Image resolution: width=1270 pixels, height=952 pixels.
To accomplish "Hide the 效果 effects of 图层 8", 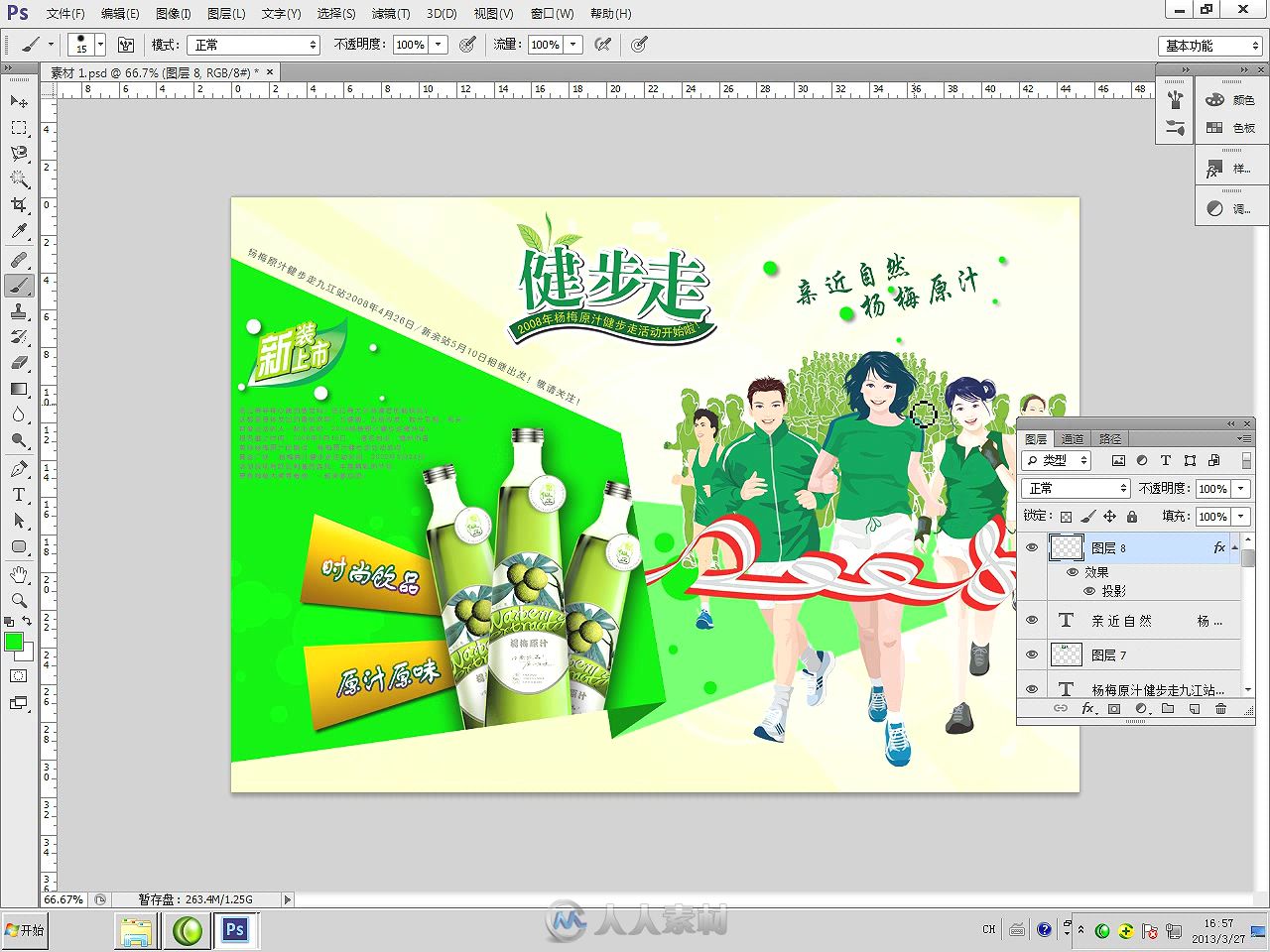I will [x=1073, y=572].
